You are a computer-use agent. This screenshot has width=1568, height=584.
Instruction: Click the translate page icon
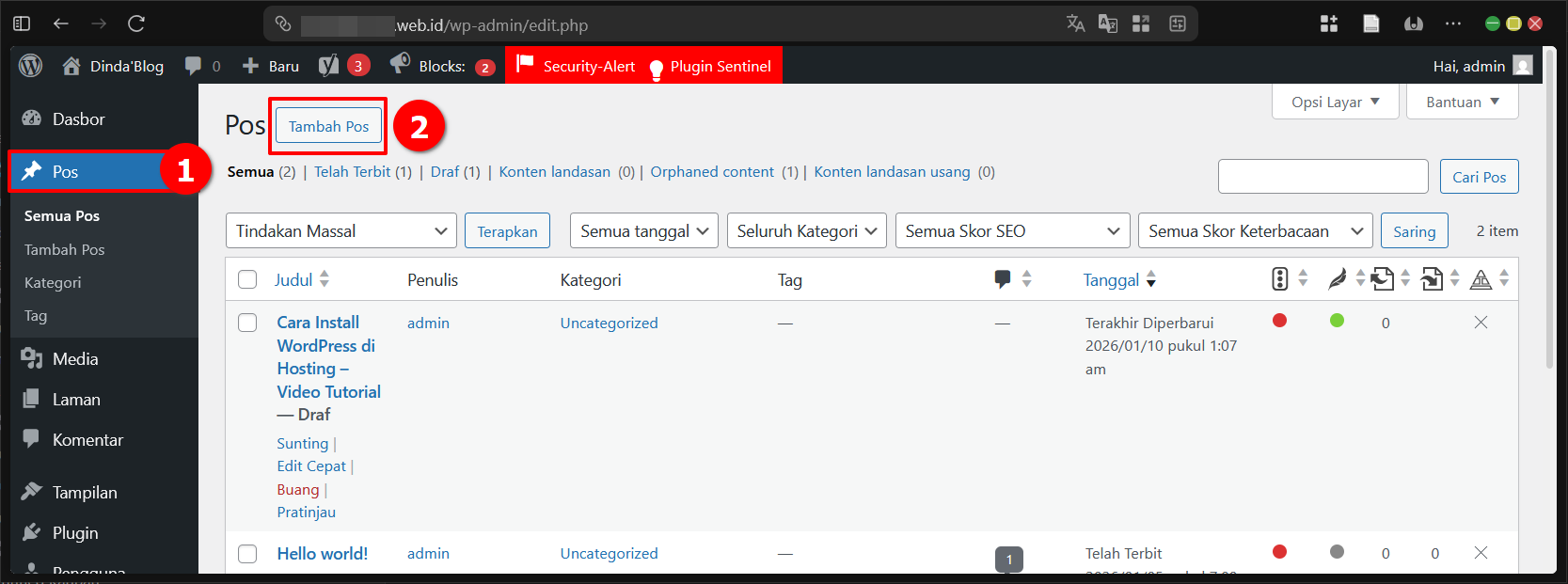(x=1075, y=24)
